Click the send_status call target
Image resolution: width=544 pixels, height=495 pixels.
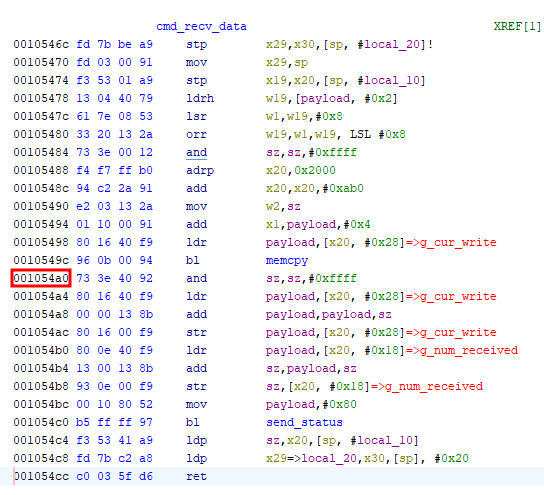click(x=304, y=422)
